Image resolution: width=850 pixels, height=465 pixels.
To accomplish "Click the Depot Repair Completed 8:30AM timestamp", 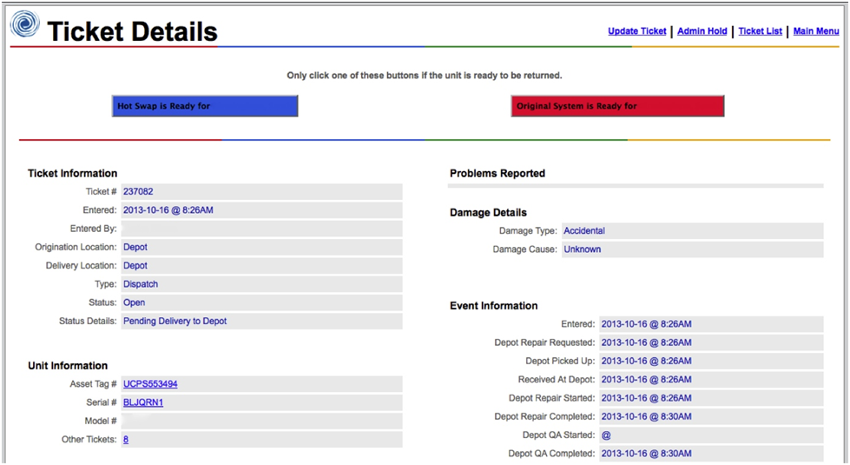I will click(646, 416).
